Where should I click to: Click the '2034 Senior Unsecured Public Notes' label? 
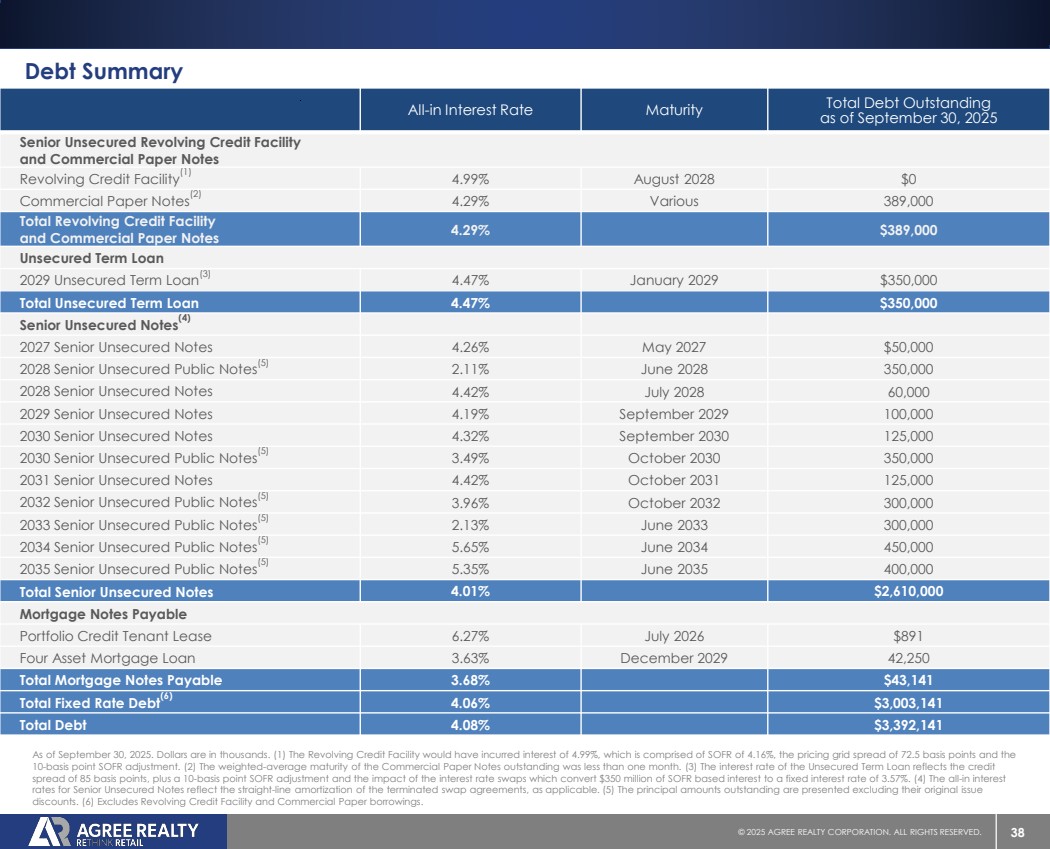point(138,547)
